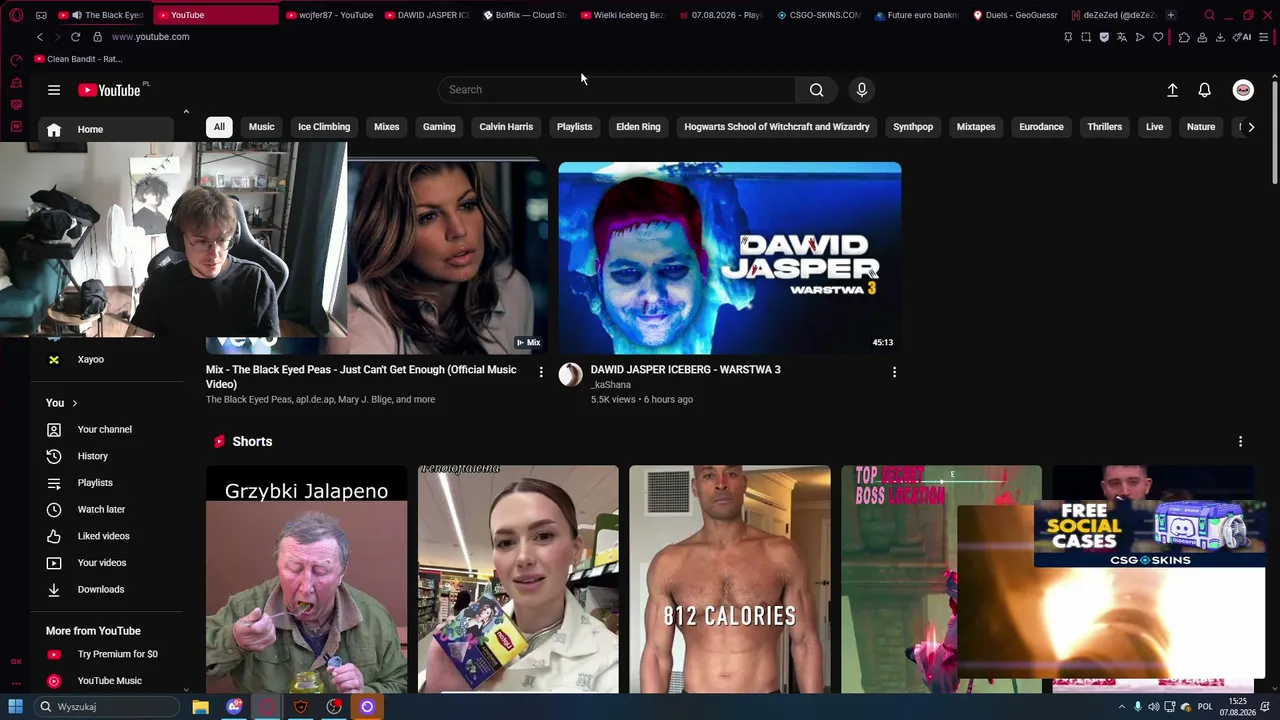Reload the page in the browser
The width and height of the screenshot is (1280, 720).
point(75,37)
